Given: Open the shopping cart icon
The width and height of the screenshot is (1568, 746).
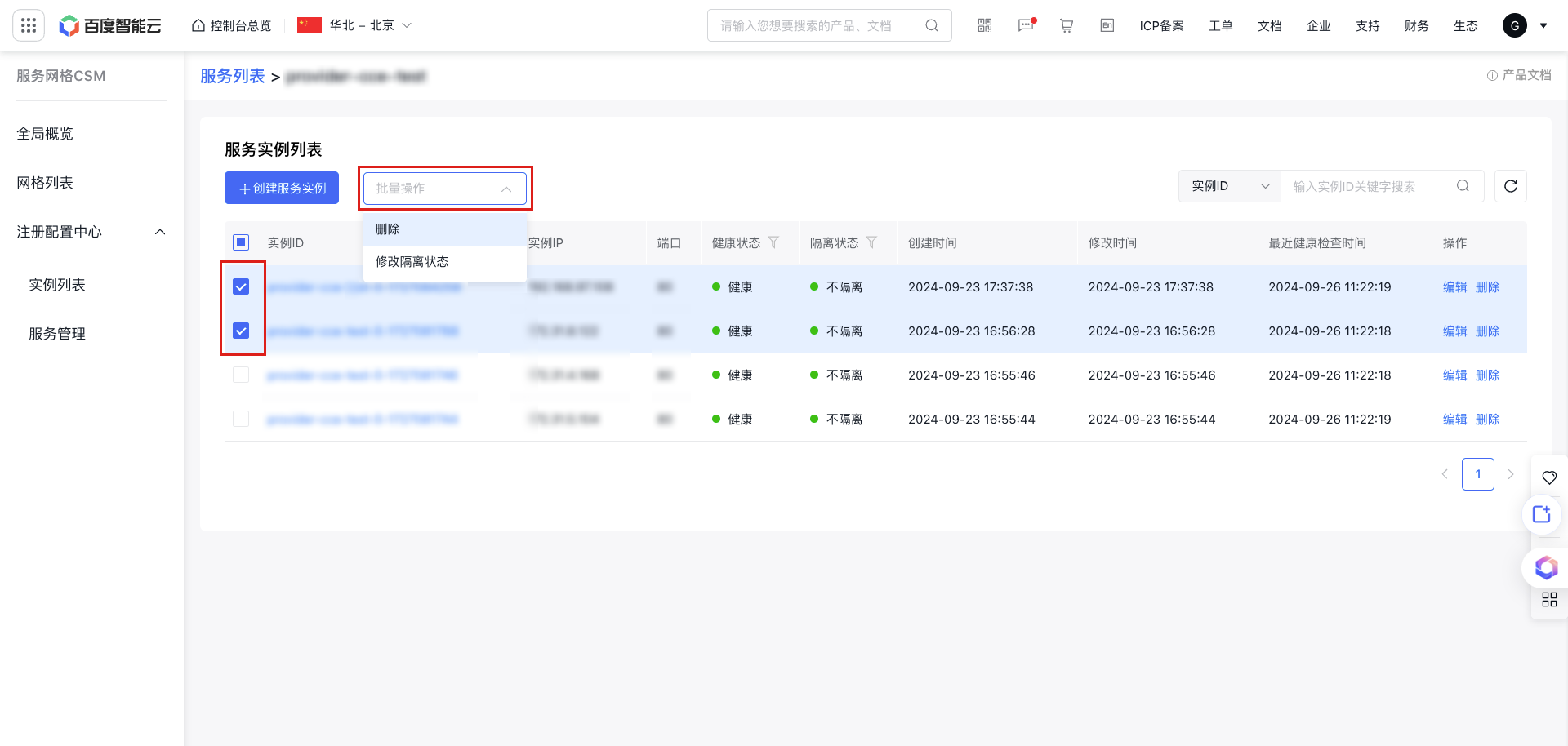Looking at the screenshot, I should point(1067,25).
